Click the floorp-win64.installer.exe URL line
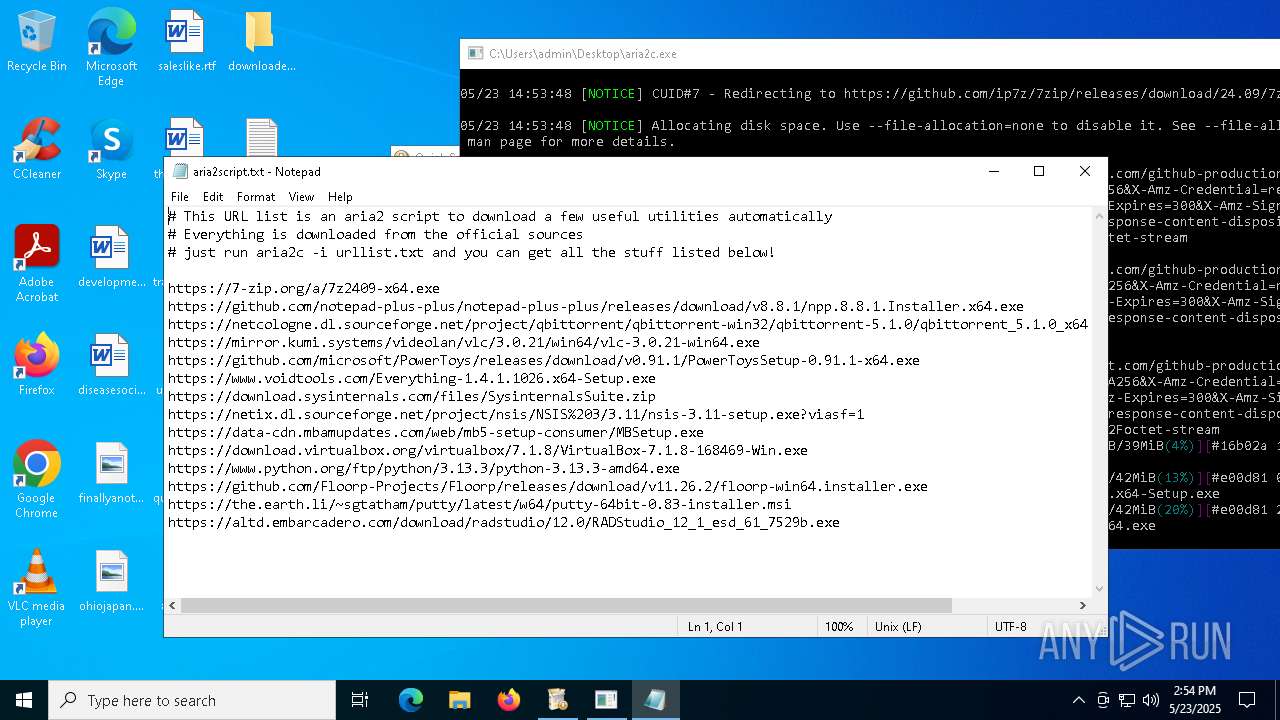This screenshot has width=1280, height=720. [x=548, y=486]
